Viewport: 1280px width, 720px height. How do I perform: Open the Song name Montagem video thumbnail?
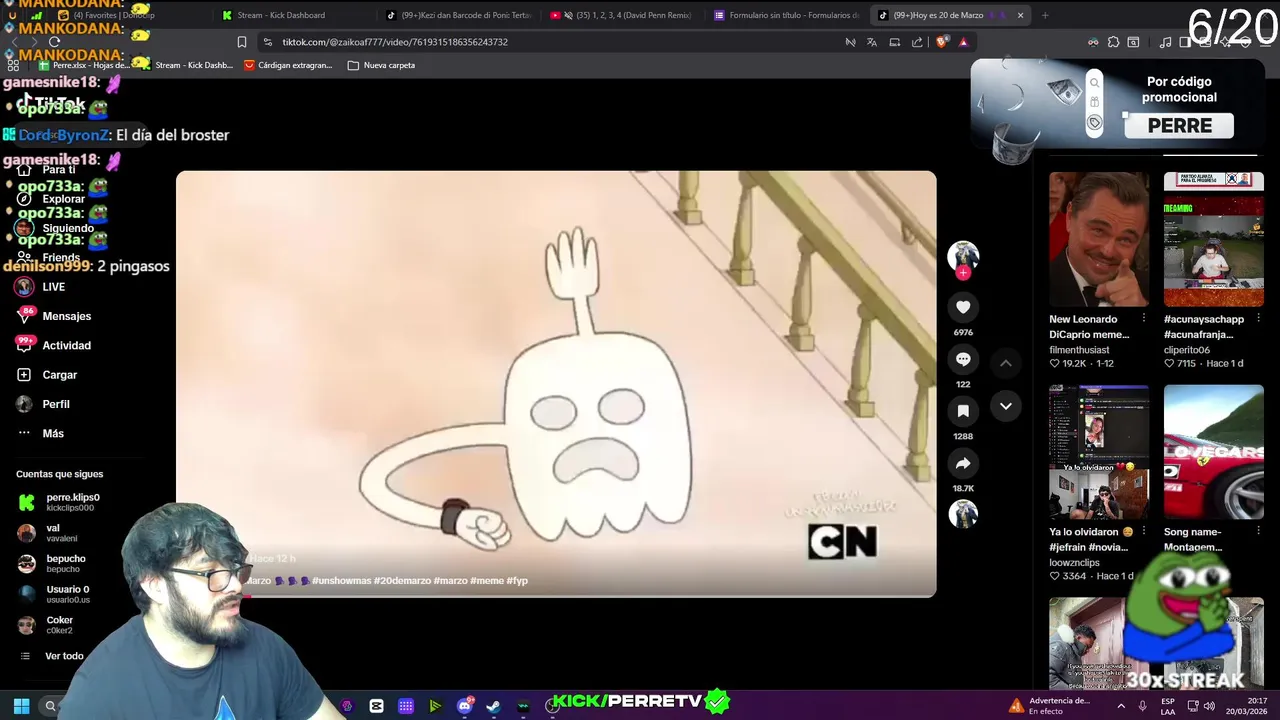click(1213, 452)
